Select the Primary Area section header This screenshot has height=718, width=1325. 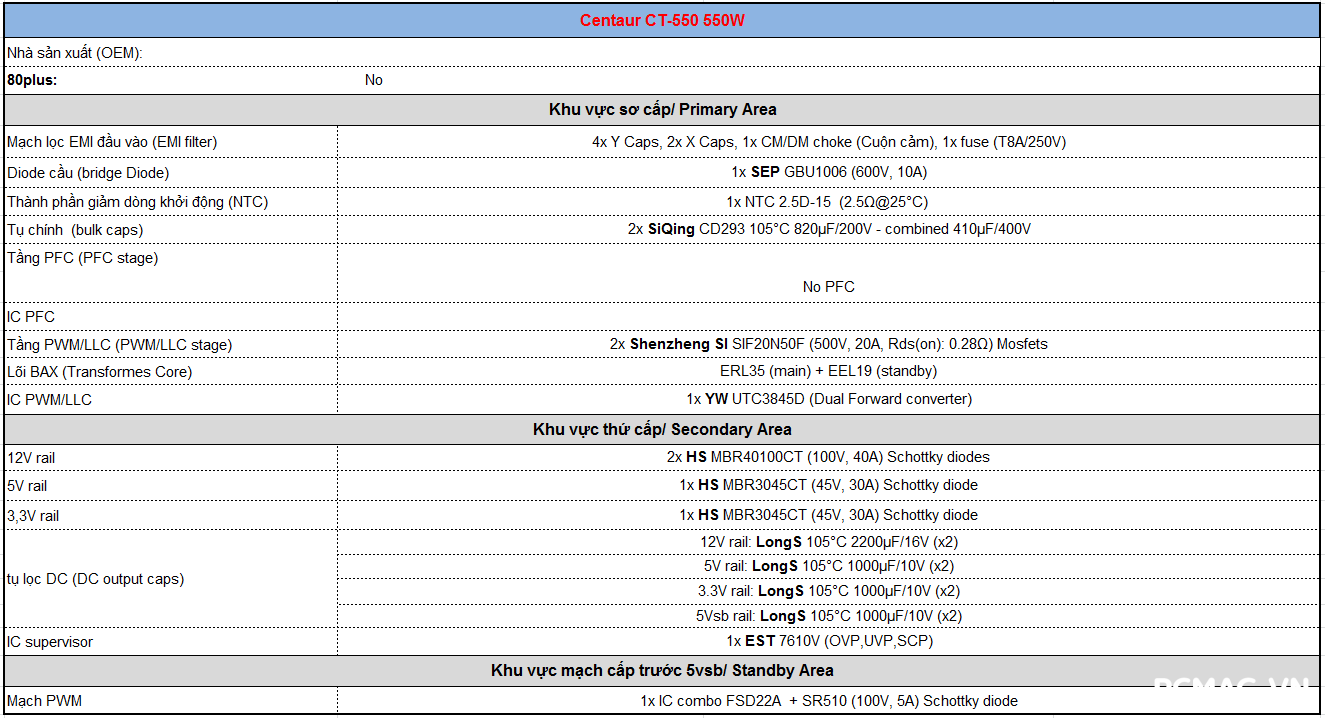pyautogui.click(x=662, y=110)
